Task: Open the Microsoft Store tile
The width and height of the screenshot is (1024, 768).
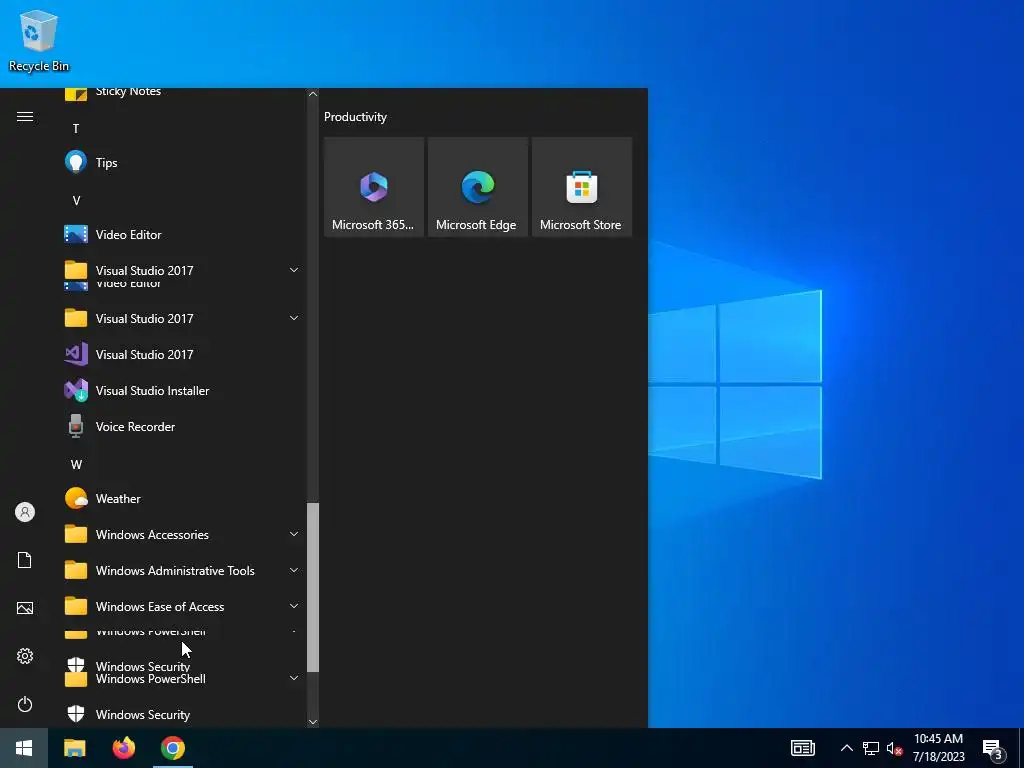Action: (x=581, y=187)
